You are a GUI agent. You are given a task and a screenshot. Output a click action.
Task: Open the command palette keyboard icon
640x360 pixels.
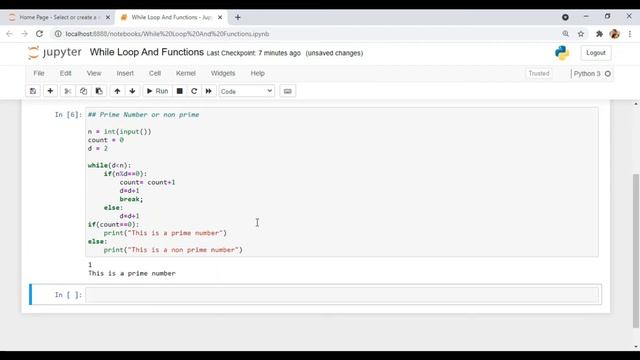(x=287, y=91)
